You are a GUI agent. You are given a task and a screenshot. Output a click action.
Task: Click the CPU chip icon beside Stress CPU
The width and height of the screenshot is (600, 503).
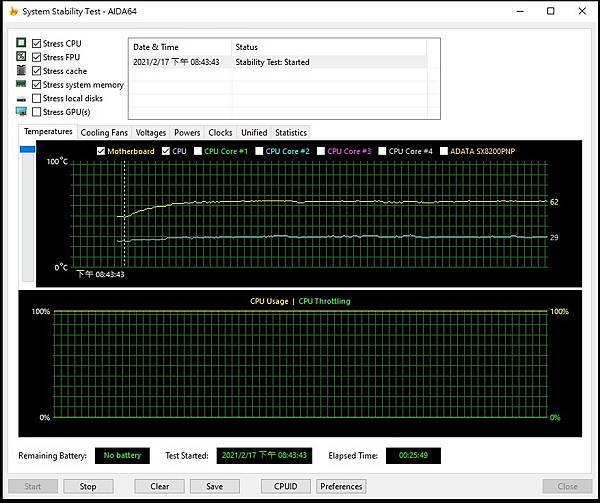tap(21, 44)
